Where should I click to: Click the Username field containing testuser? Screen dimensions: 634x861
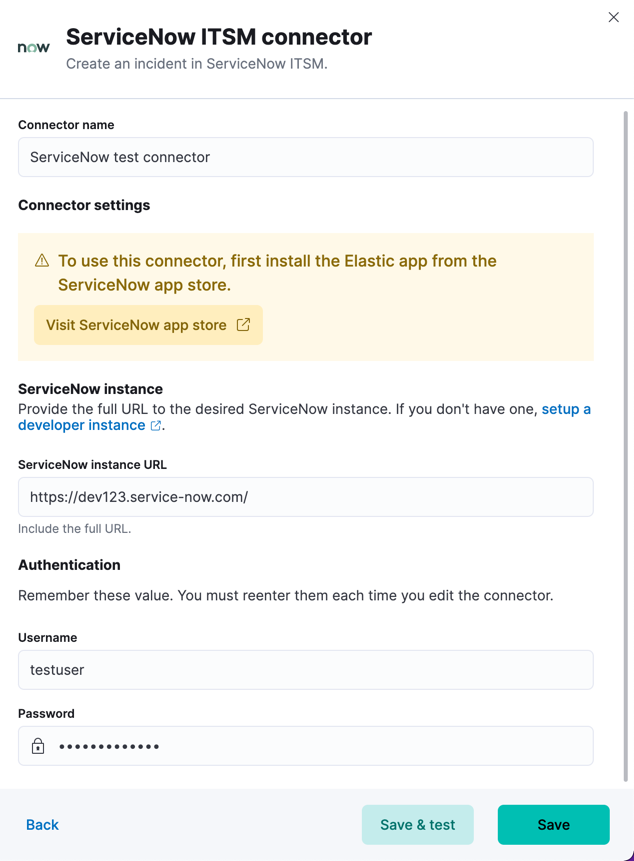pyautogui.click(x=305, y=670)
